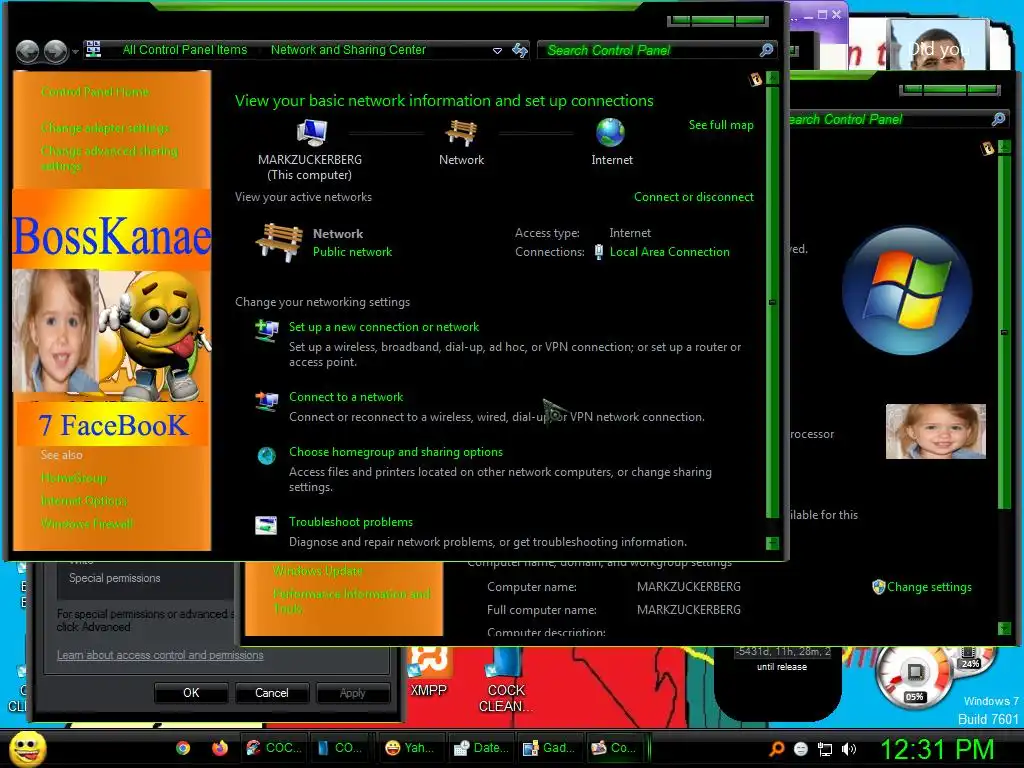Screen dimensions: 1024x768
Task: Switch to the CO... taskbar button with the blue icon
Action: pos(340,748)
